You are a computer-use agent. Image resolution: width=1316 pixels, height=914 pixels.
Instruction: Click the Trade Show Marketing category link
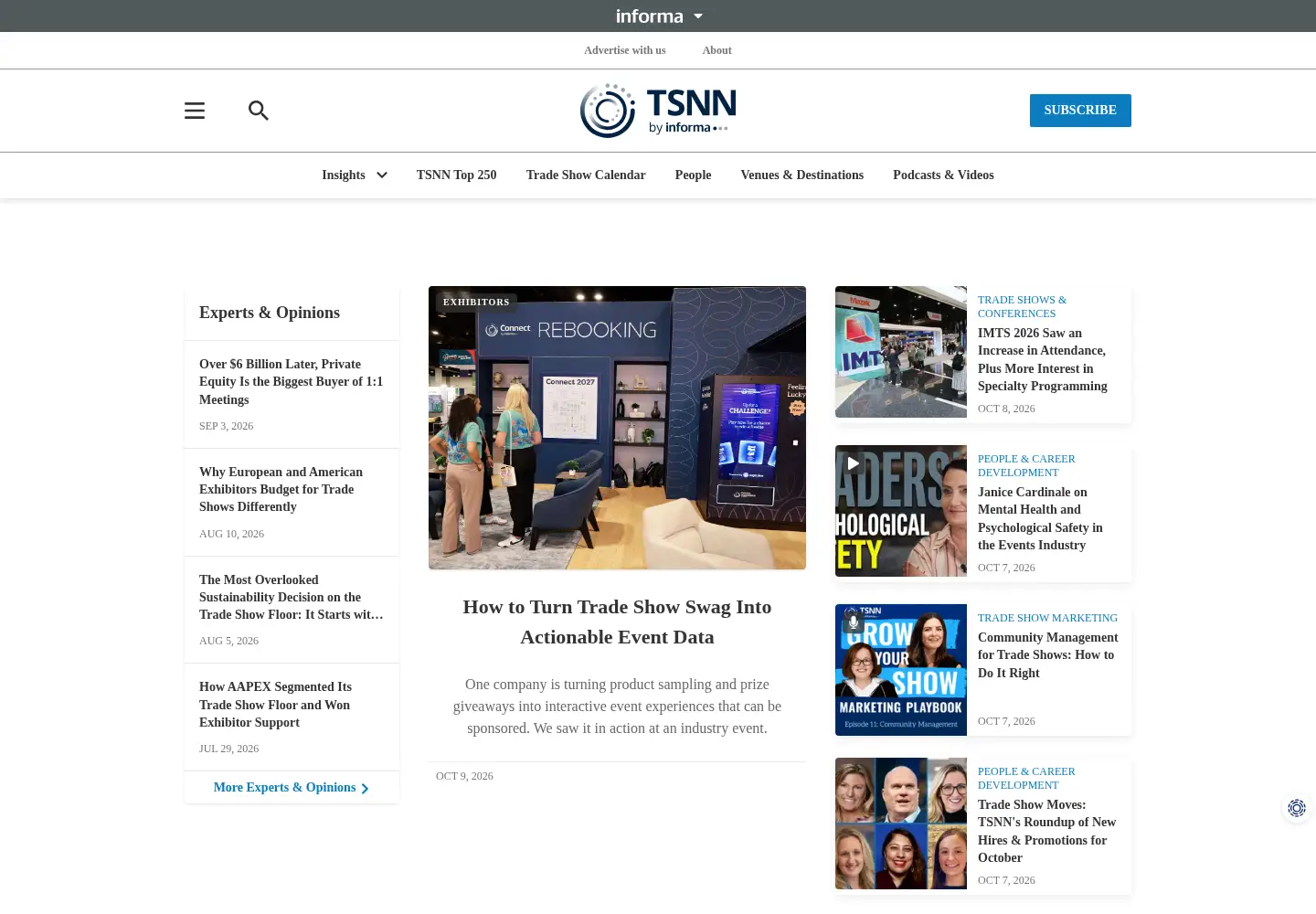(x=1047, y=618)
